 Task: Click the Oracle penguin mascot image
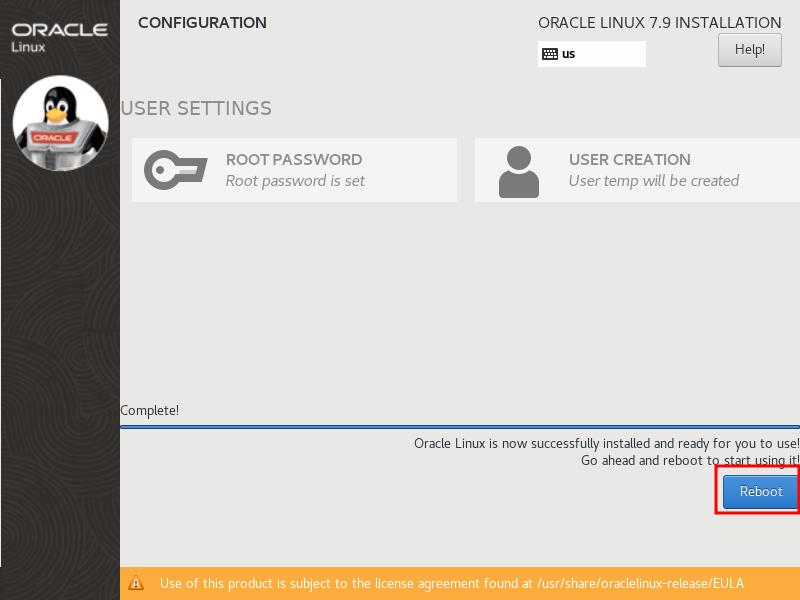click(60, 123)
